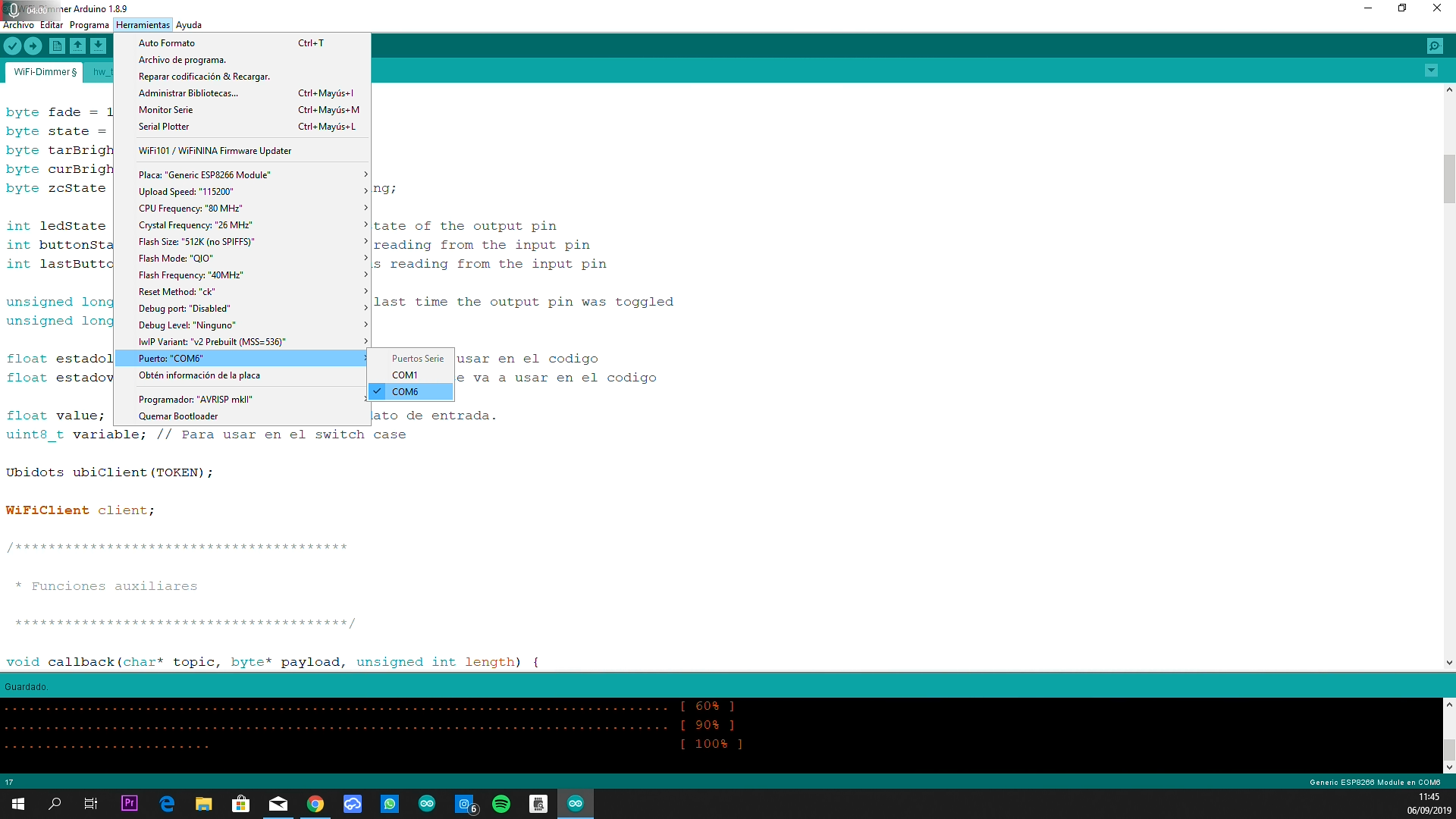Switch to the hw_t tab behind the menu
The width and height of the screenshot is (1456, 819).
(100, 72)
